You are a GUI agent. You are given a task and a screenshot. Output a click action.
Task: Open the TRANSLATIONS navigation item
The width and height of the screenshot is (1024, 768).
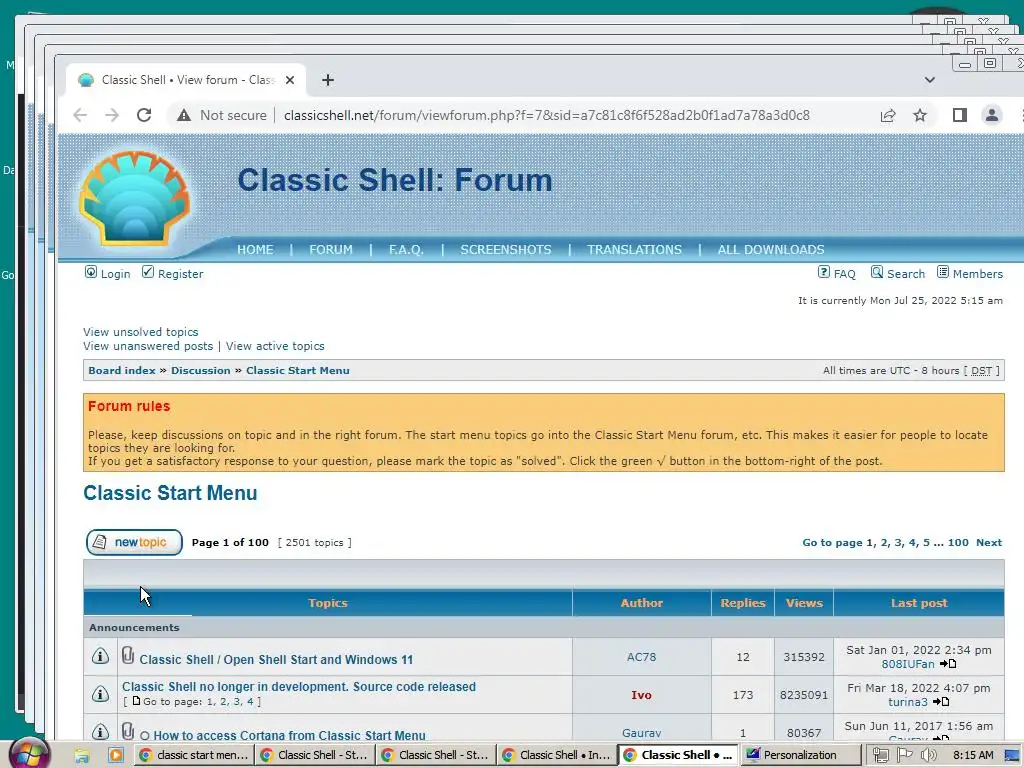(634, 249)
